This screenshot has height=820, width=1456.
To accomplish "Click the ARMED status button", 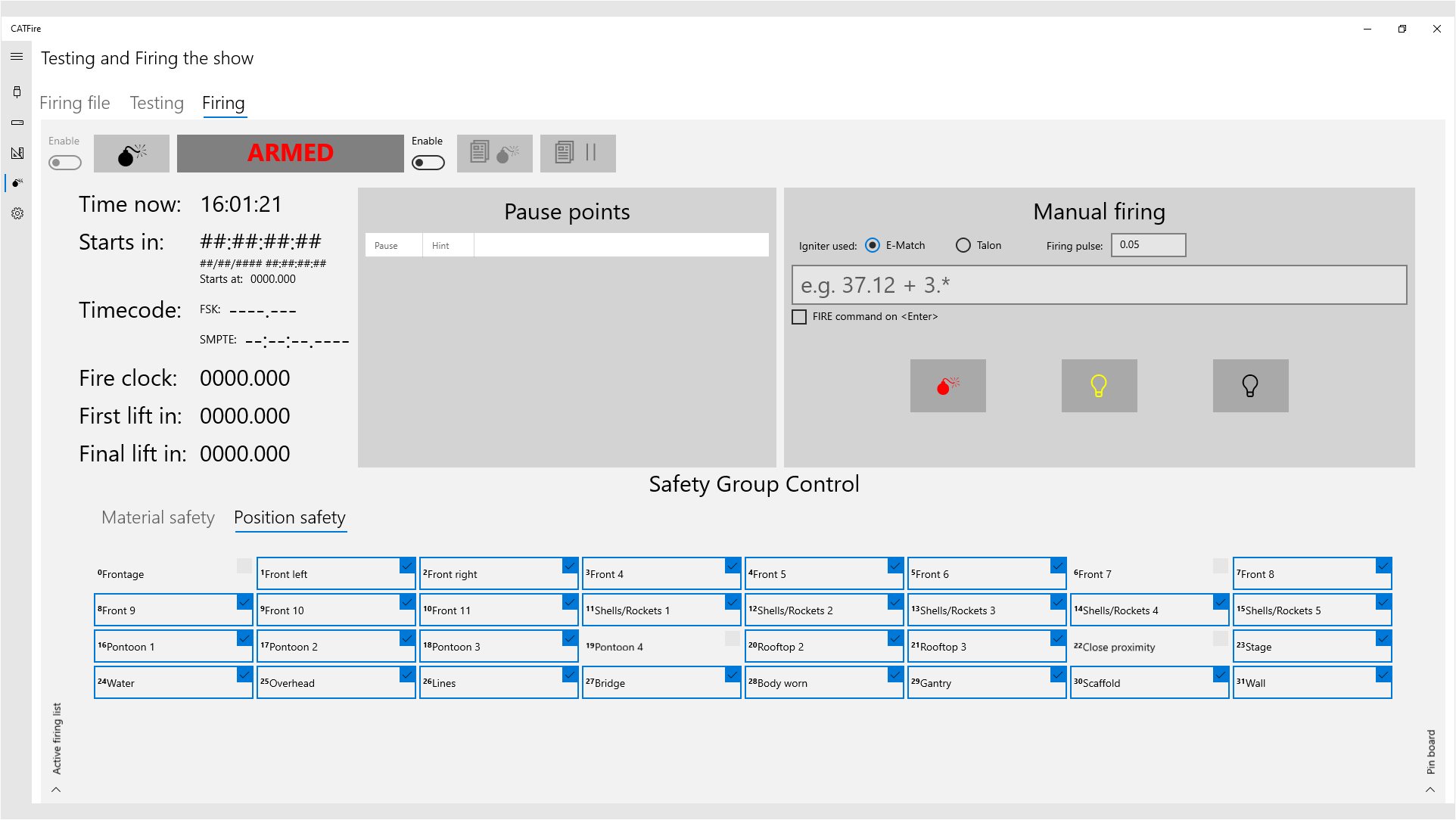I will [x=290, y=154].
